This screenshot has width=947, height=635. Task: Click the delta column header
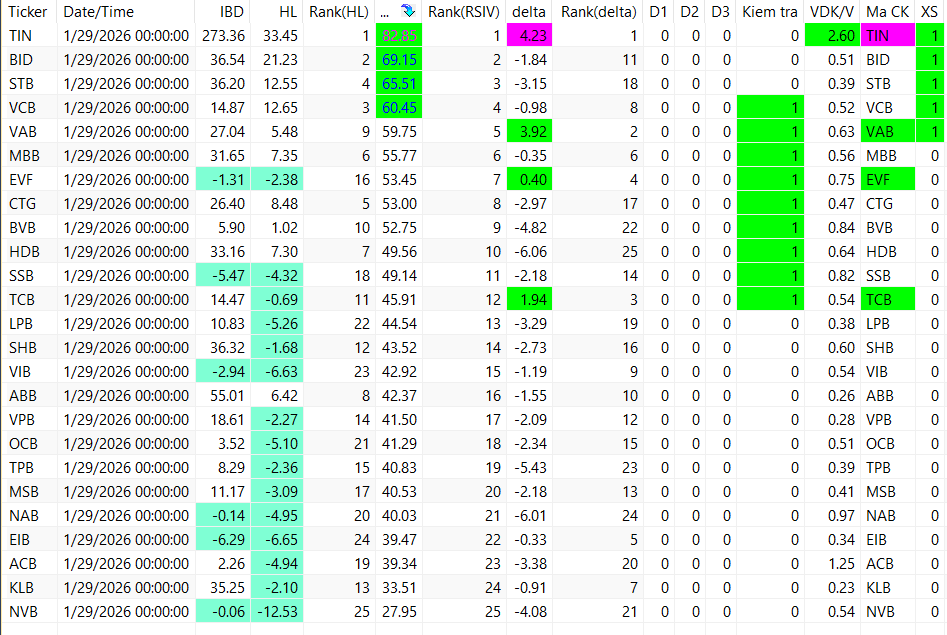528,11
